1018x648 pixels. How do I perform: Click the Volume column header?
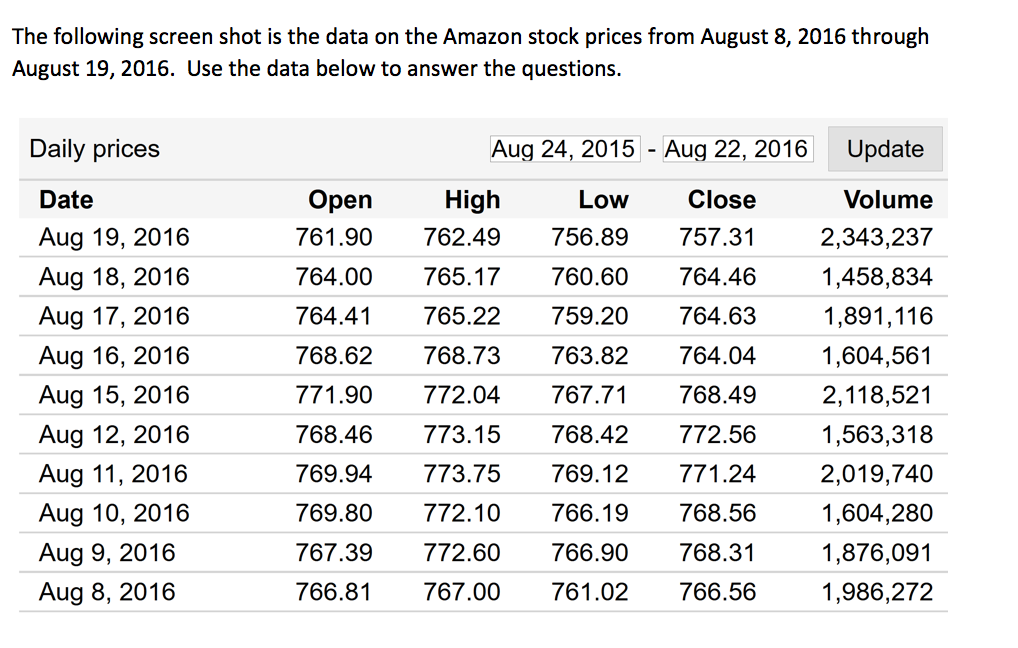888,199
